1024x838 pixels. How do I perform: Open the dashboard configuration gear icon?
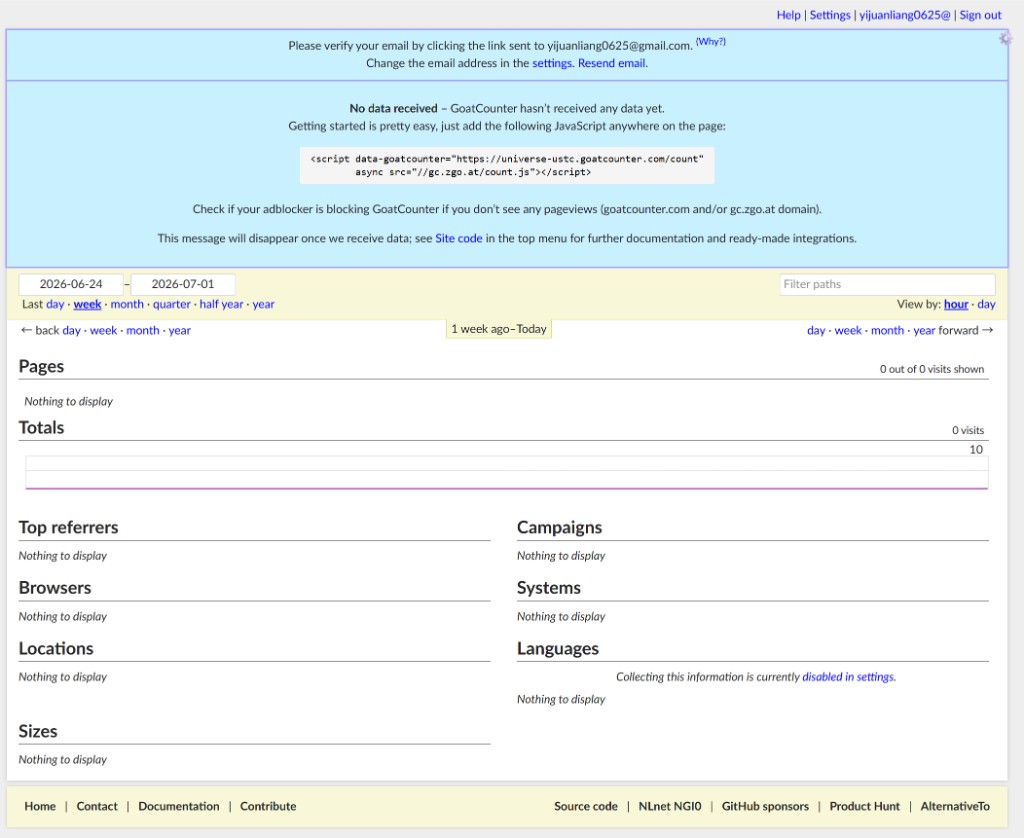[1005, 39]
